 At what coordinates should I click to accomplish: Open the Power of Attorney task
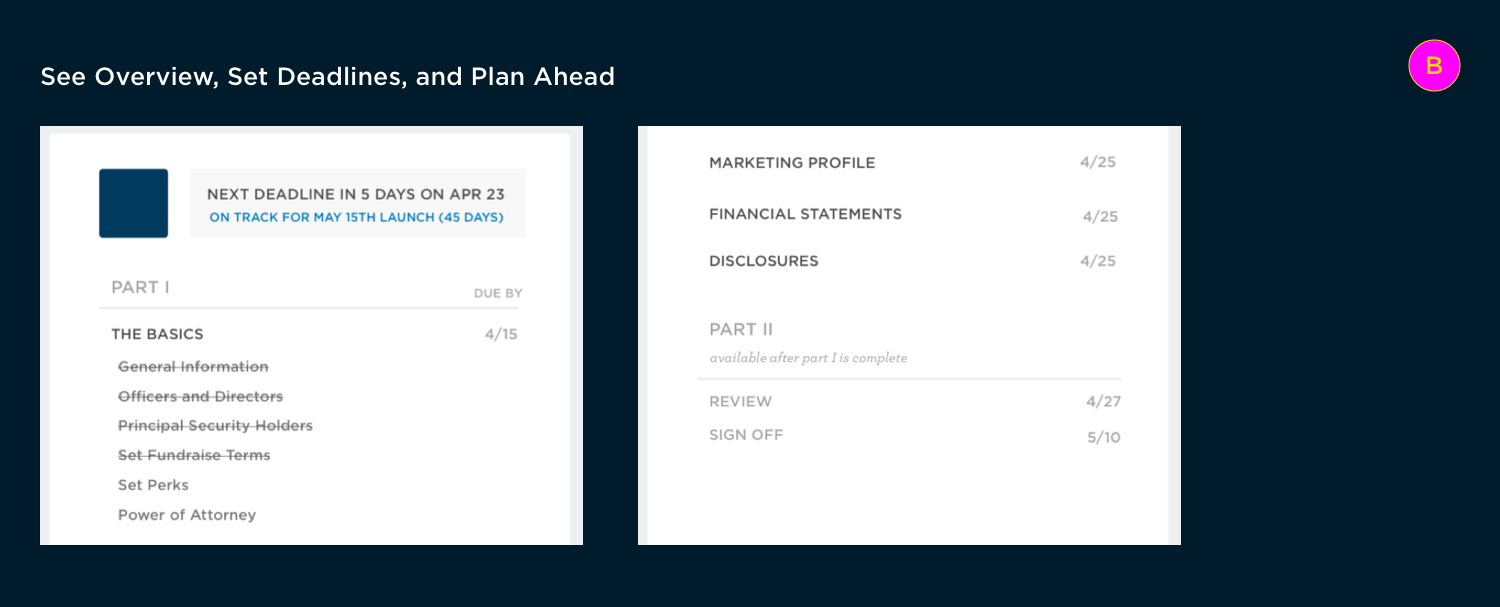tap(187, 515)
